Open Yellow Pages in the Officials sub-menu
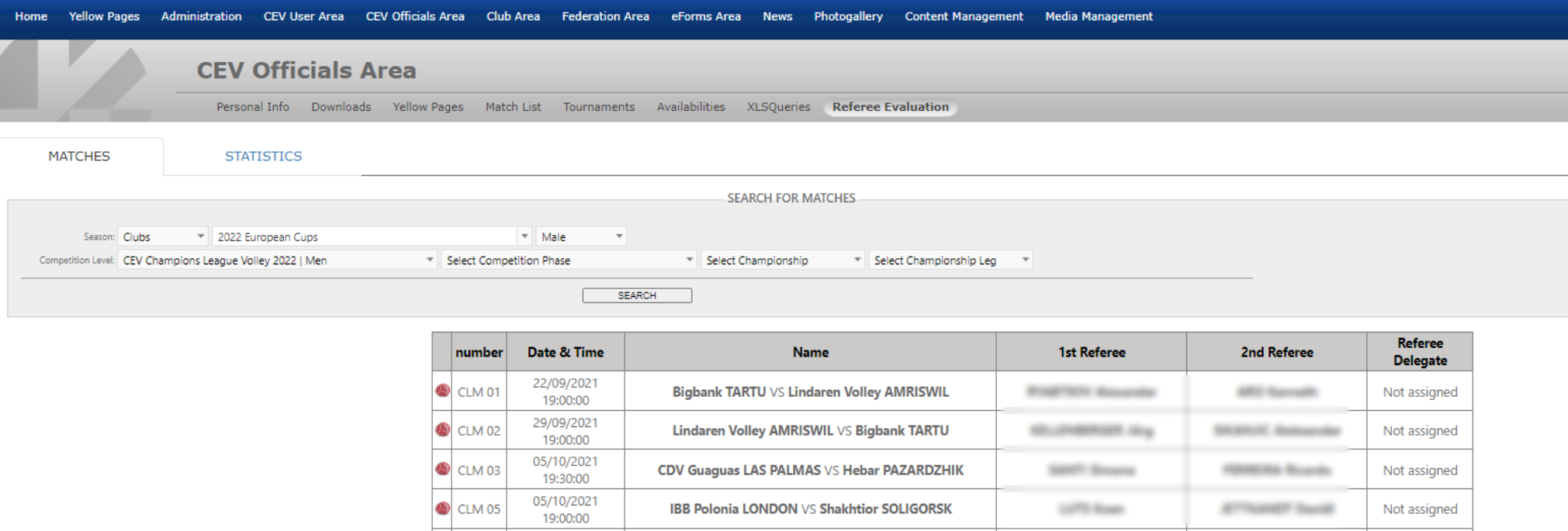The image size is (1568, 531). tap(427, 107)
